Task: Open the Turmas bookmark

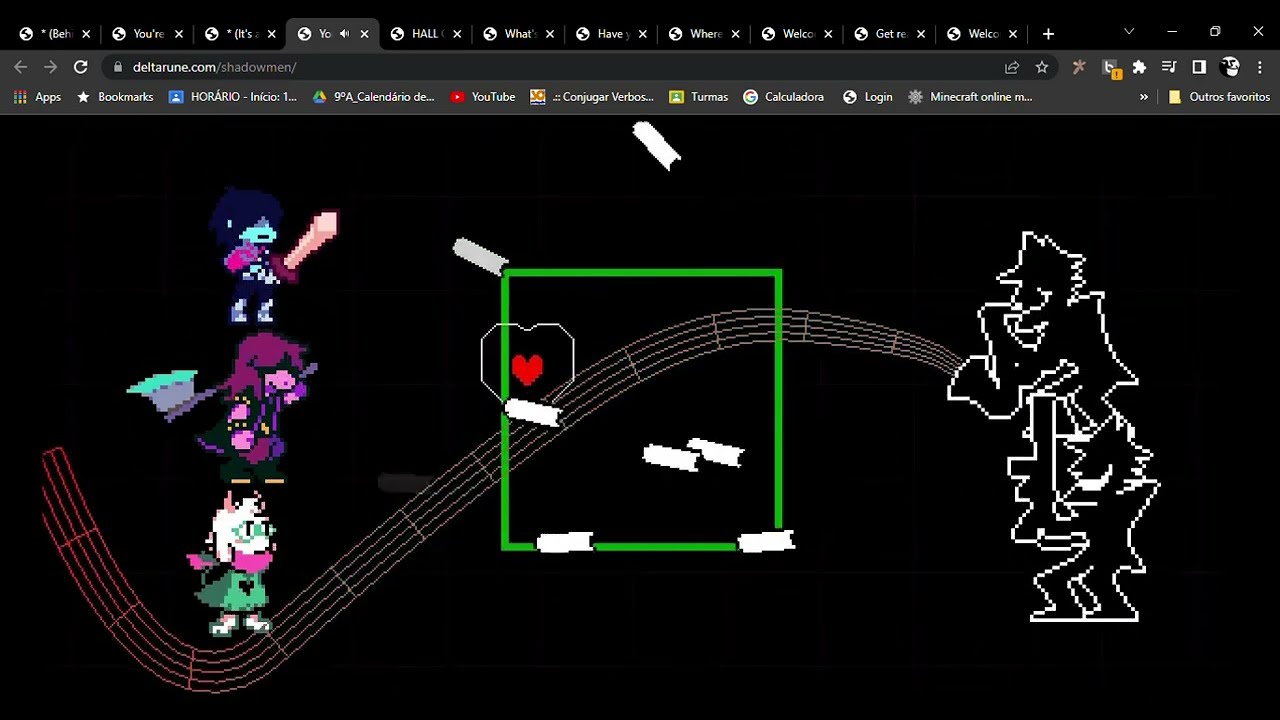Action: coord(698,97)
